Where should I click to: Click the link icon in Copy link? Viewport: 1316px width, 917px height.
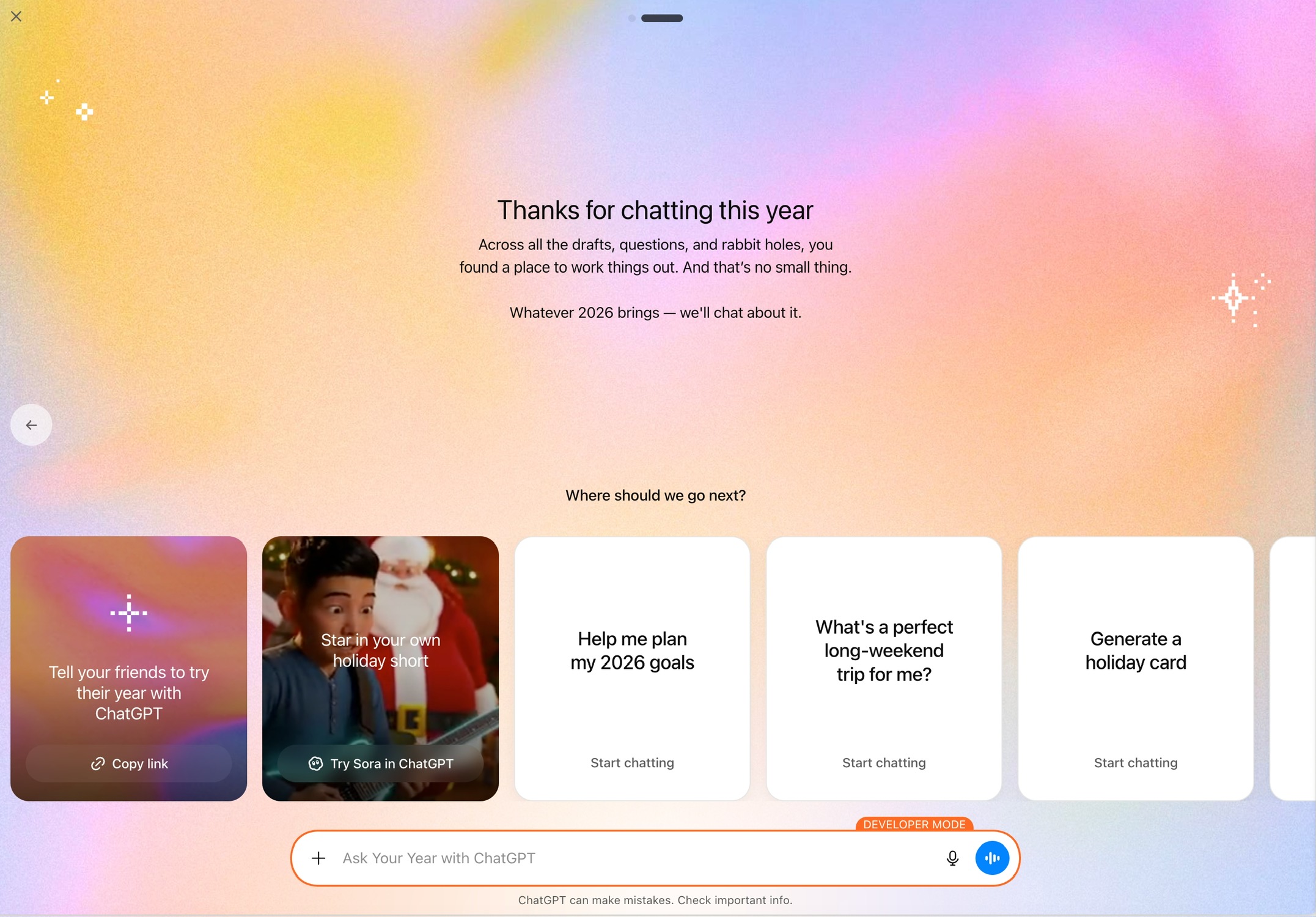pyautogui.click(x=98, y=764)
